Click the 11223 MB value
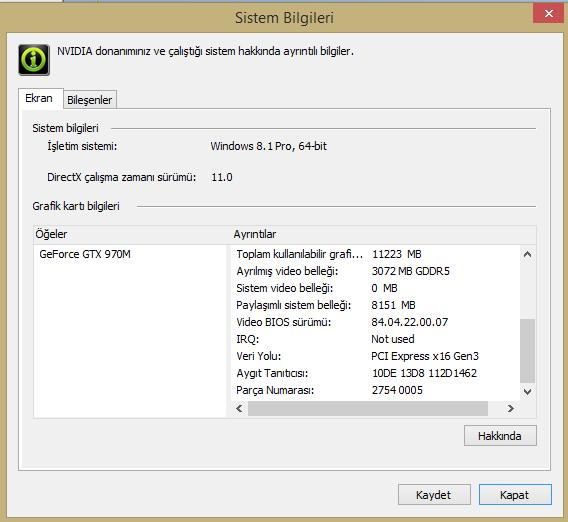 [397, 254]
